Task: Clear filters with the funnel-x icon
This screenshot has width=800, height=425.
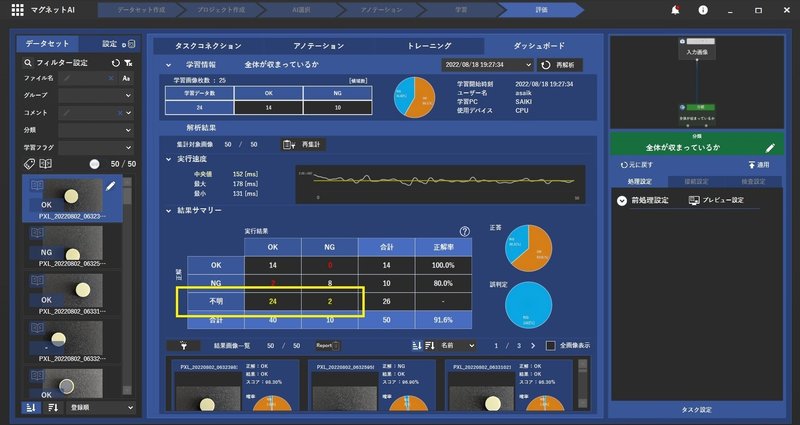Action: (129, 63)
